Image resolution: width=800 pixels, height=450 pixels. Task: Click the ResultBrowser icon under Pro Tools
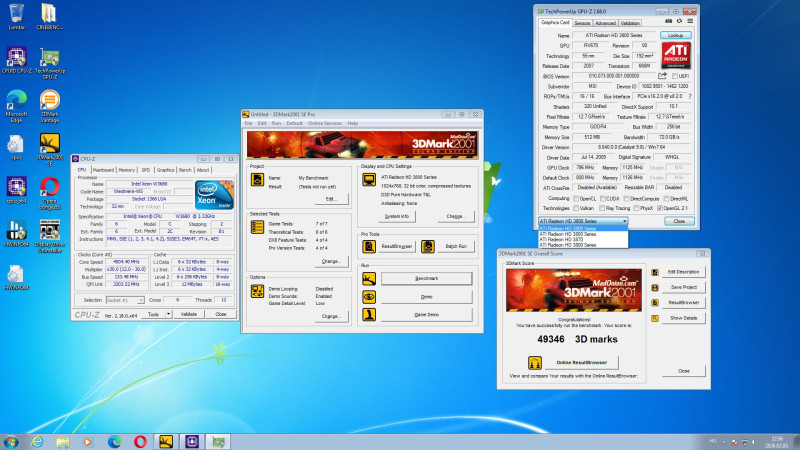[x=368, y=244]
